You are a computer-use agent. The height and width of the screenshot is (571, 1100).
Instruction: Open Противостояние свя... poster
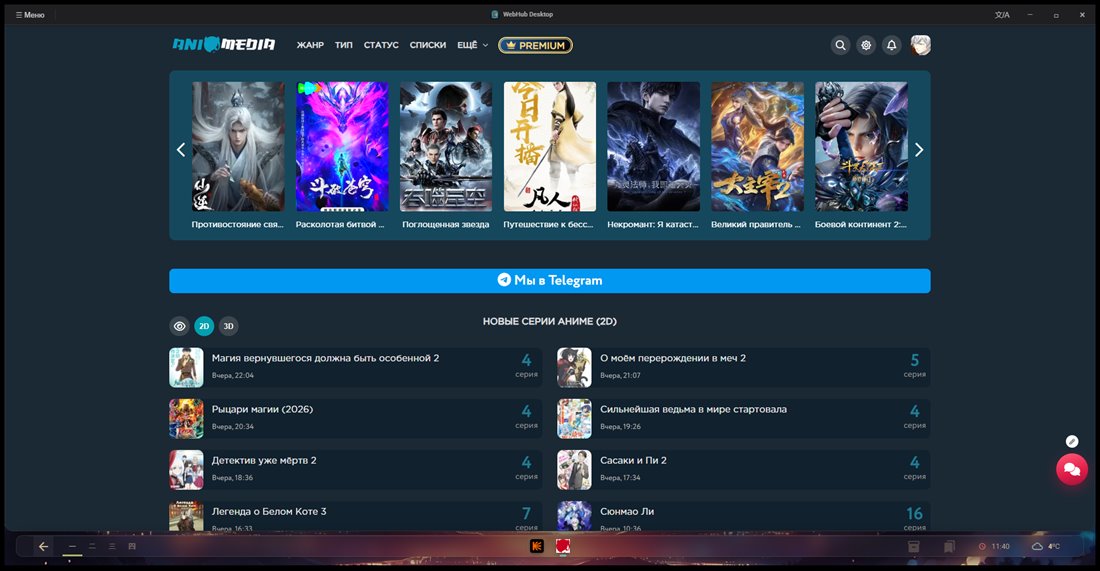coord(239,147)
